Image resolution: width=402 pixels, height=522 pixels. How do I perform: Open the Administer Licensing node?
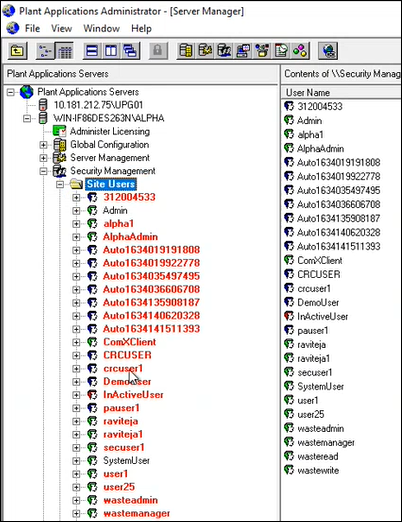pos(110,131)
